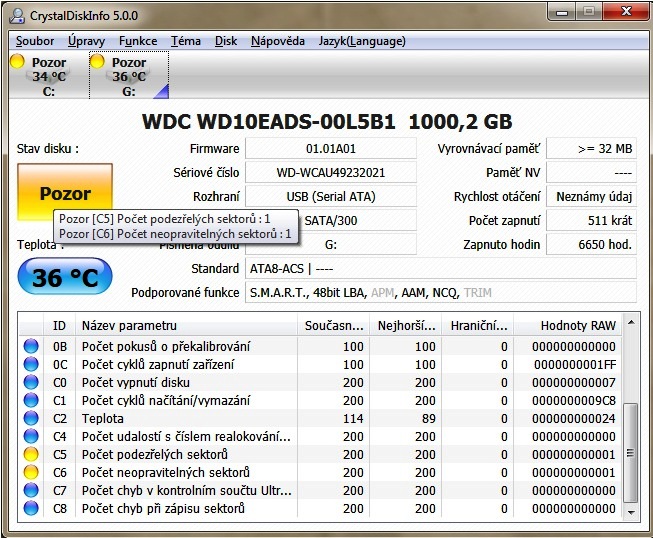Viewport: 653px width, 538px height.
Task: Click the yellow status circle for disk G:
Action: coord(97,62)
